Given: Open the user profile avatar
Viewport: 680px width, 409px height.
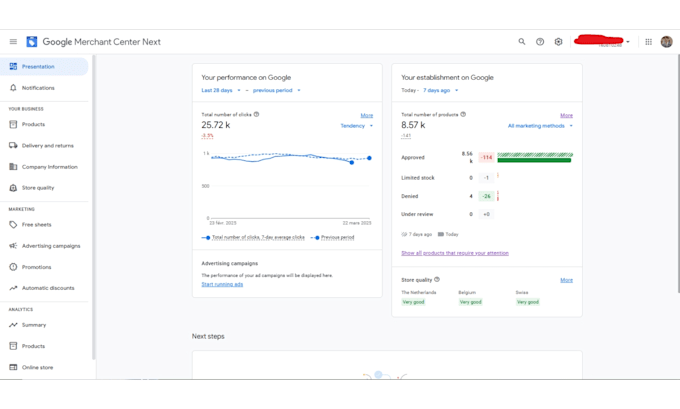Looking at the screenshot, I should 667,42.
